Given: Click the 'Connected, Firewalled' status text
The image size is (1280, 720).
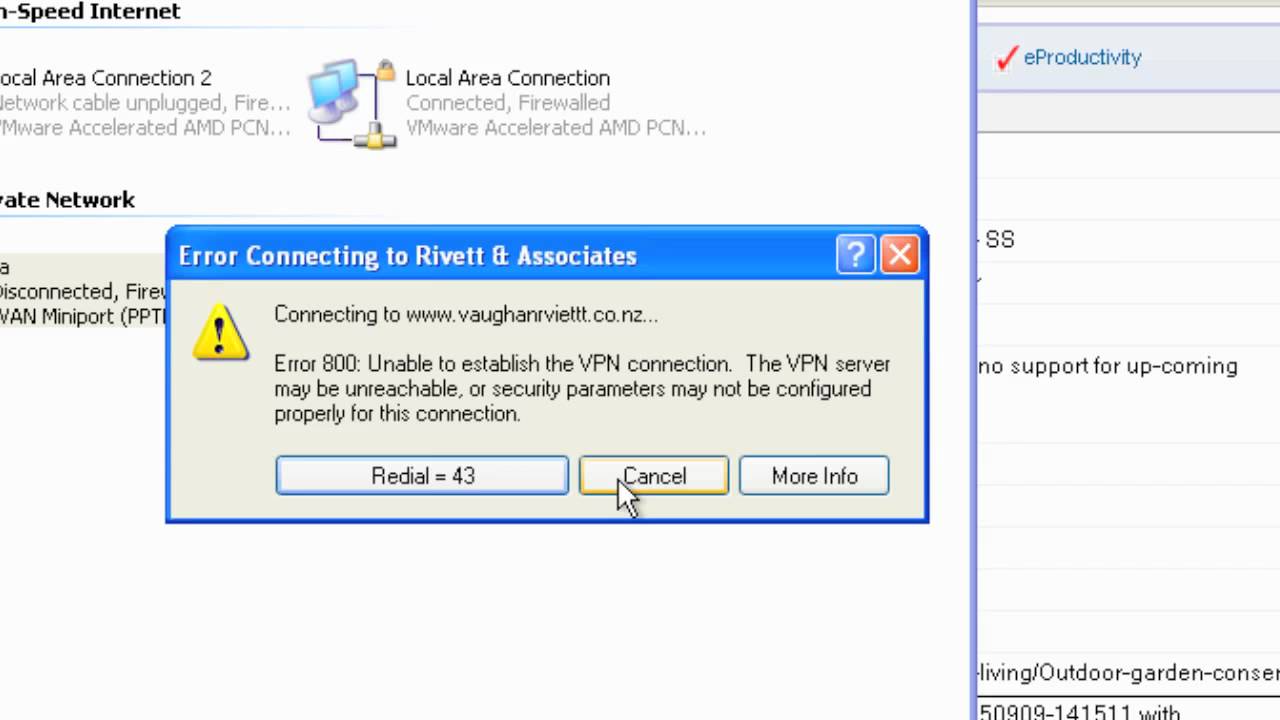Looking at the screenshot, I should (x=507, y=103).
